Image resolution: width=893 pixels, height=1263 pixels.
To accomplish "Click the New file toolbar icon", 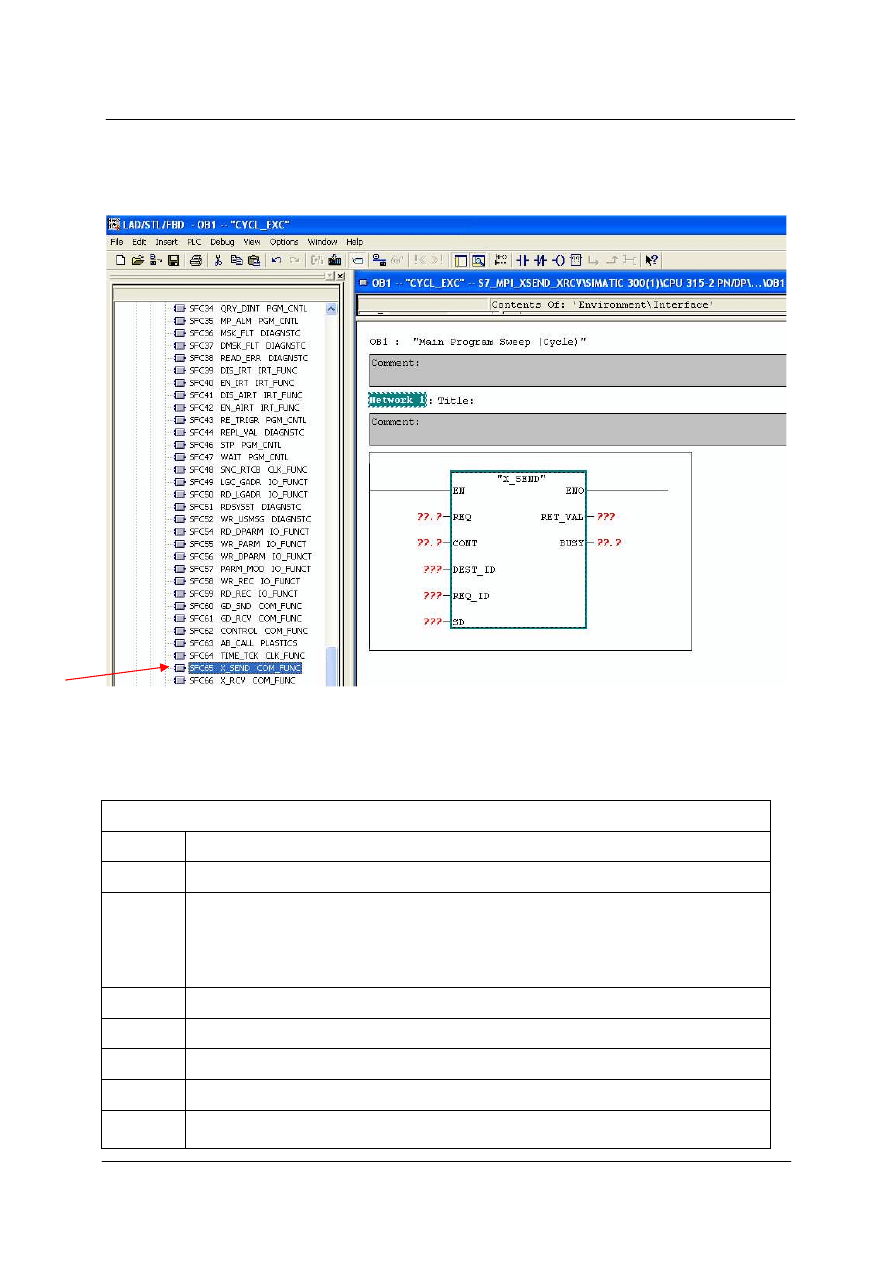I will tap(120, 260).
